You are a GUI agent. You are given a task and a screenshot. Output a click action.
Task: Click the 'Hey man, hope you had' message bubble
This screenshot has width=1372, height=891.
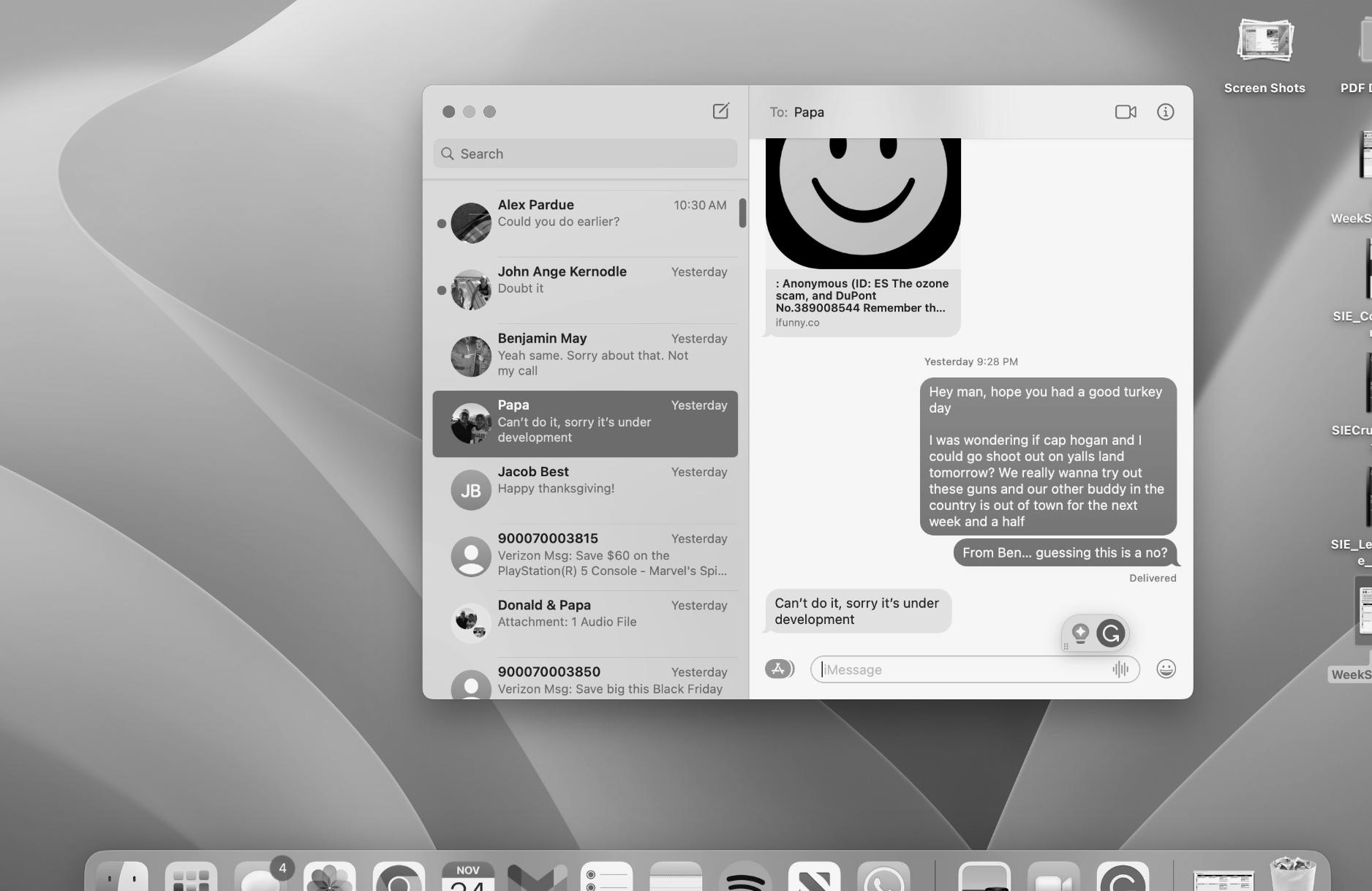[x=1048, y=456]
